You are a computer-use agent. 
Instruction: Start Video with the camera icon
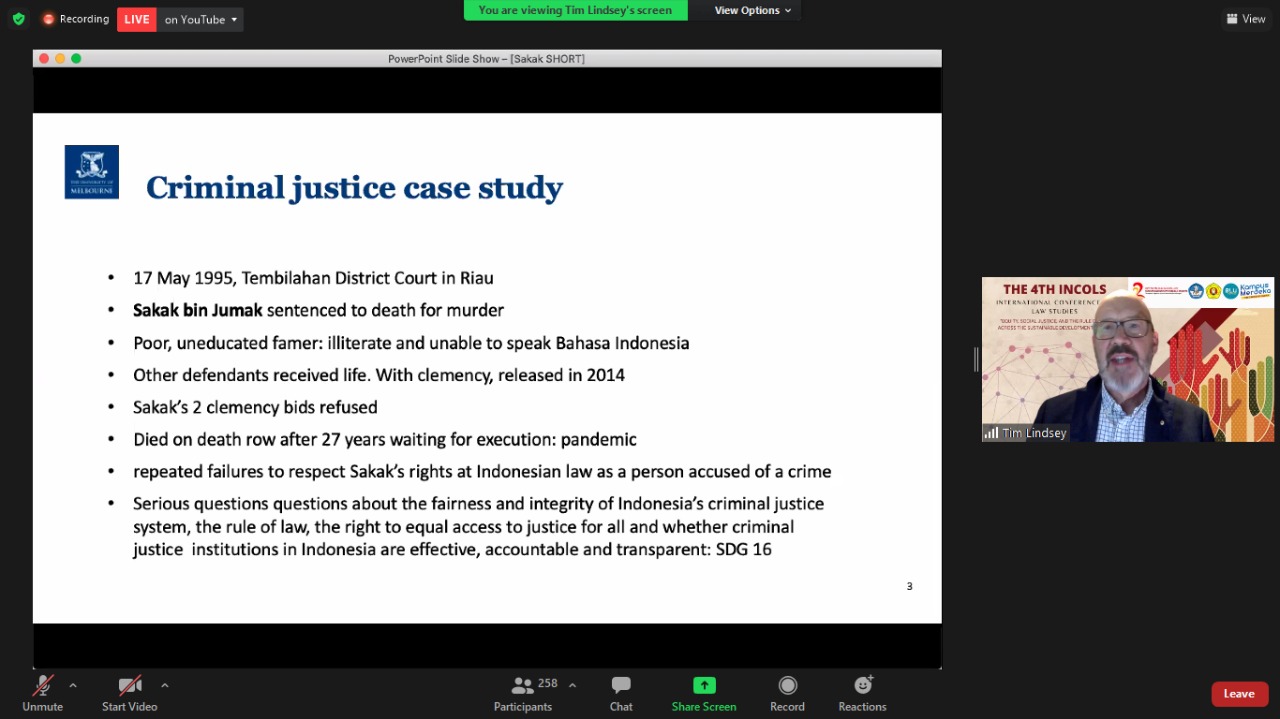(129, 693)
